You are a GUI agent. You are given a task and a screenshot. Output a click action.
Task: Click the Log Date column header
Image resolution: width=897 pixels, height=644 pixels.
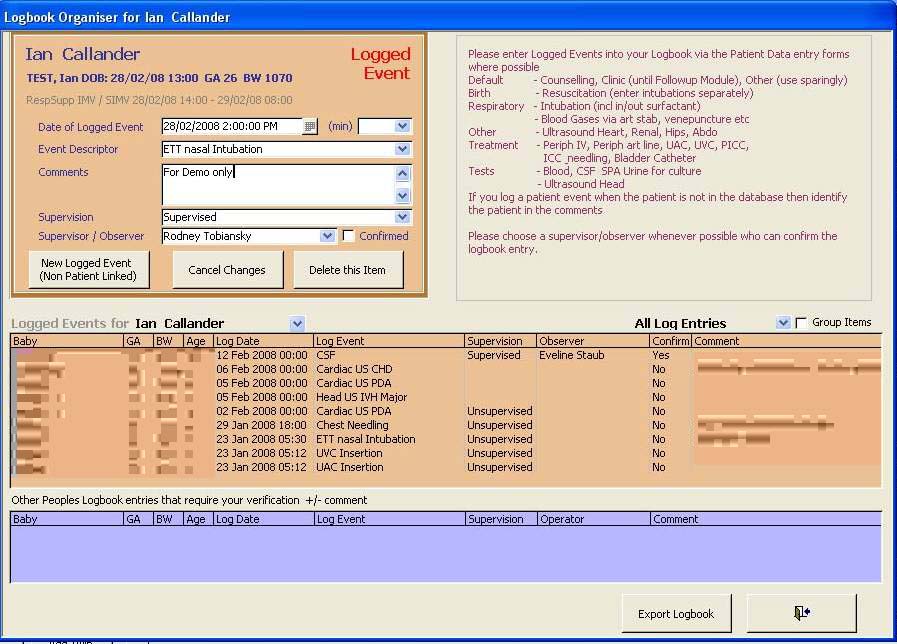click(x=263, y=341)
